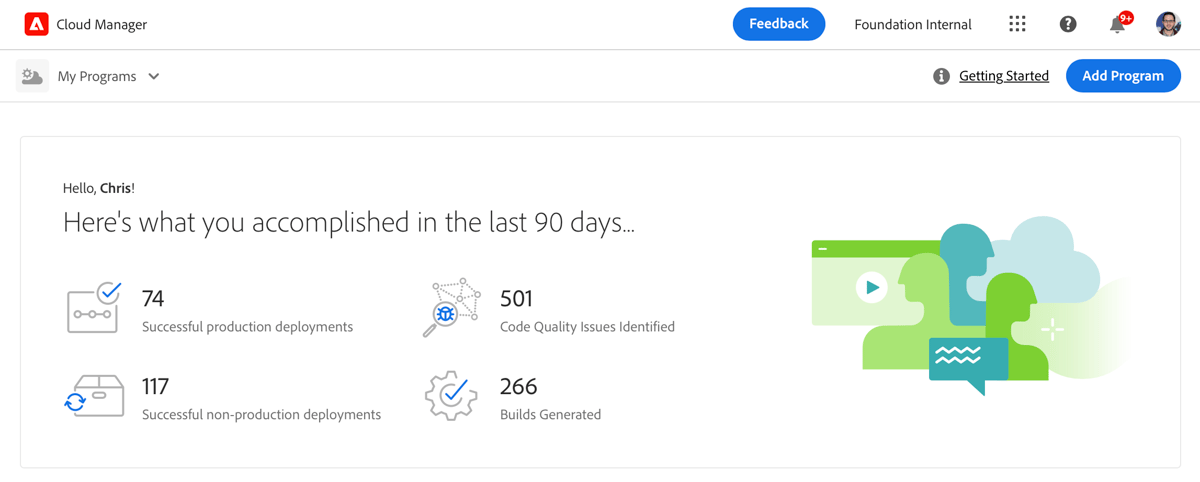
Task: Click the code quality bug icon
Action: 452,308
